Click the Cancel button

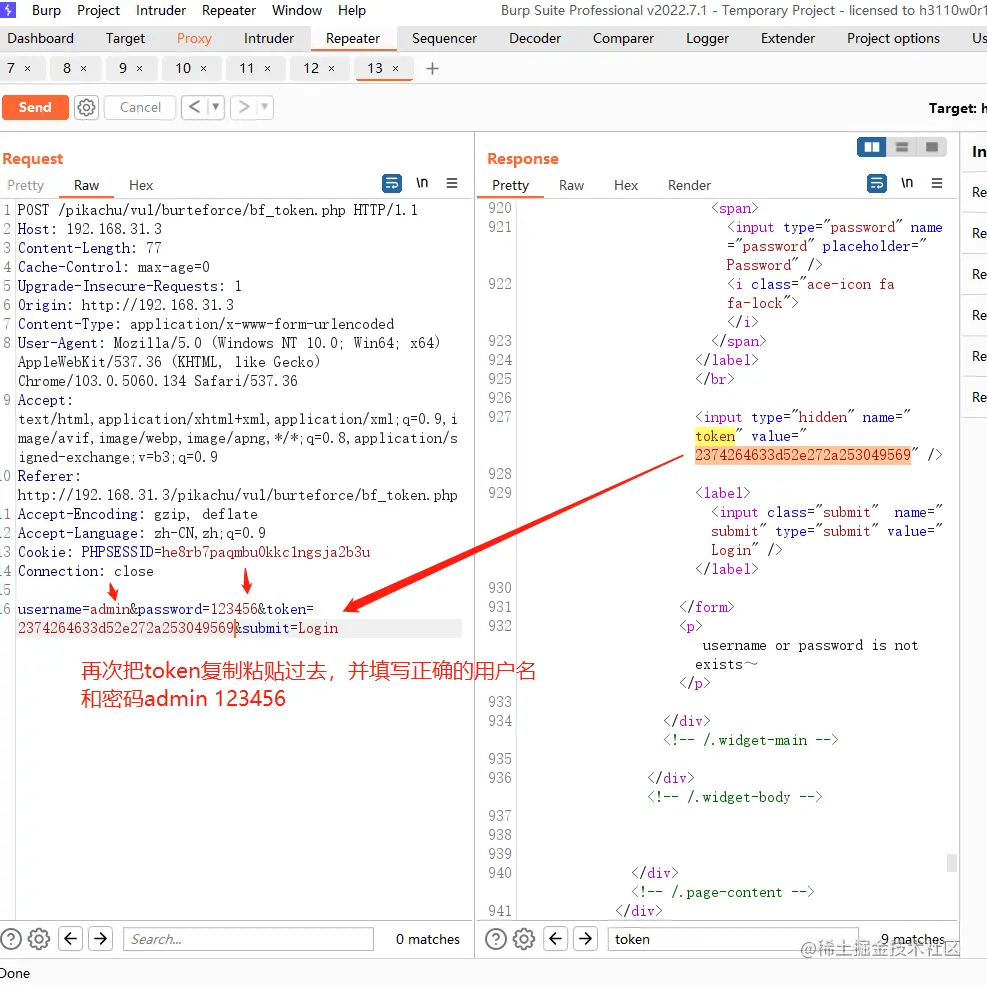point(140,108)
